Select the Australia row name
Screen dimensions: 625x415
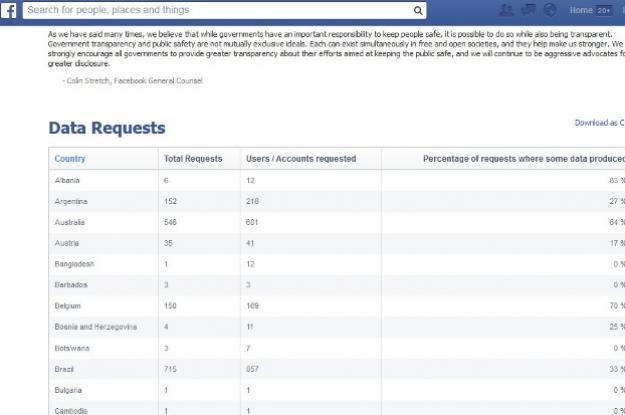click(x=70, y=222)
